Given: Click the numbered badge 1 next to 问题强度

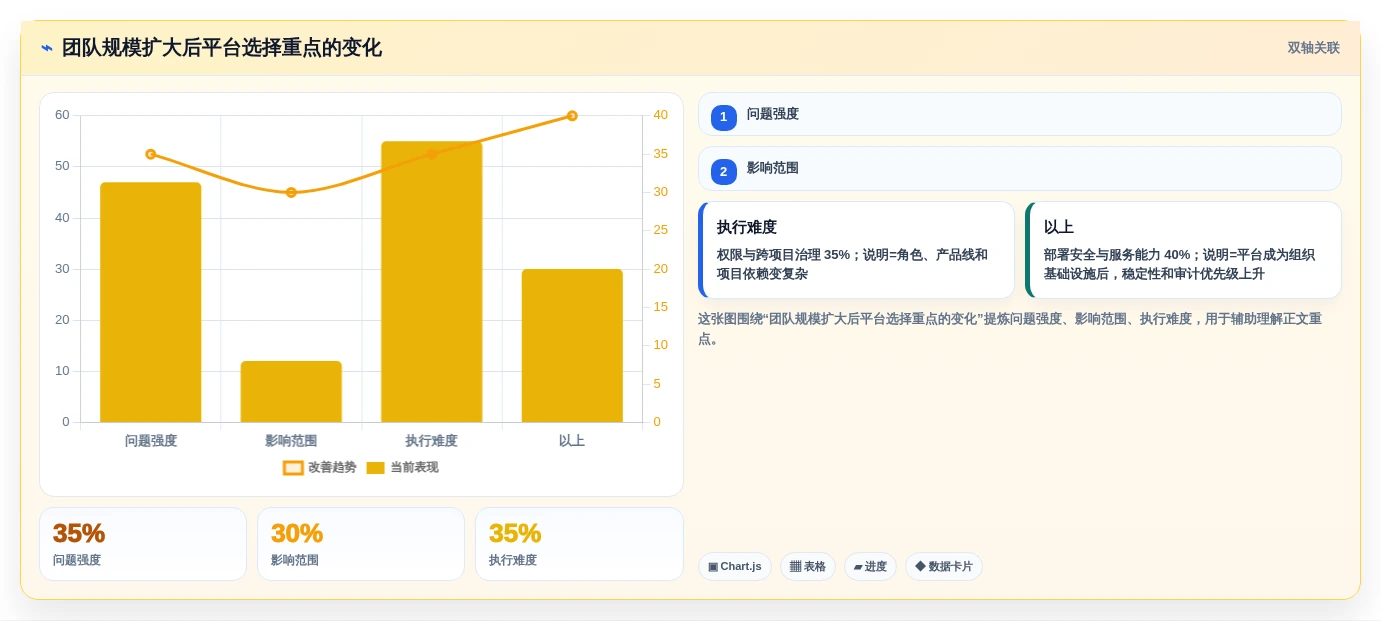Looking at the screenshot, I should click(x=724, y=117).
